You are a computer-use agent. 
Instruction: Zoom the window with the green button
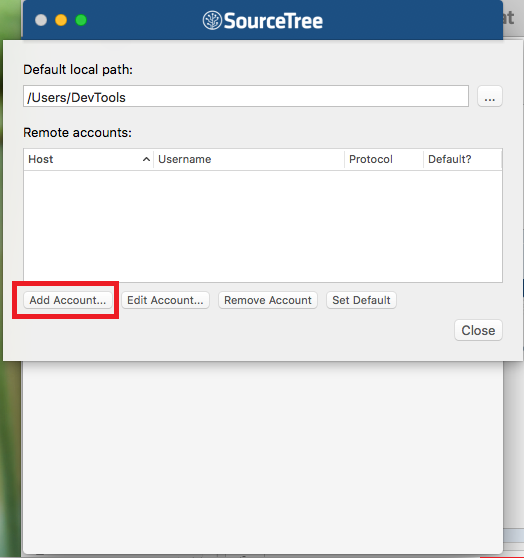pos(81,20)
